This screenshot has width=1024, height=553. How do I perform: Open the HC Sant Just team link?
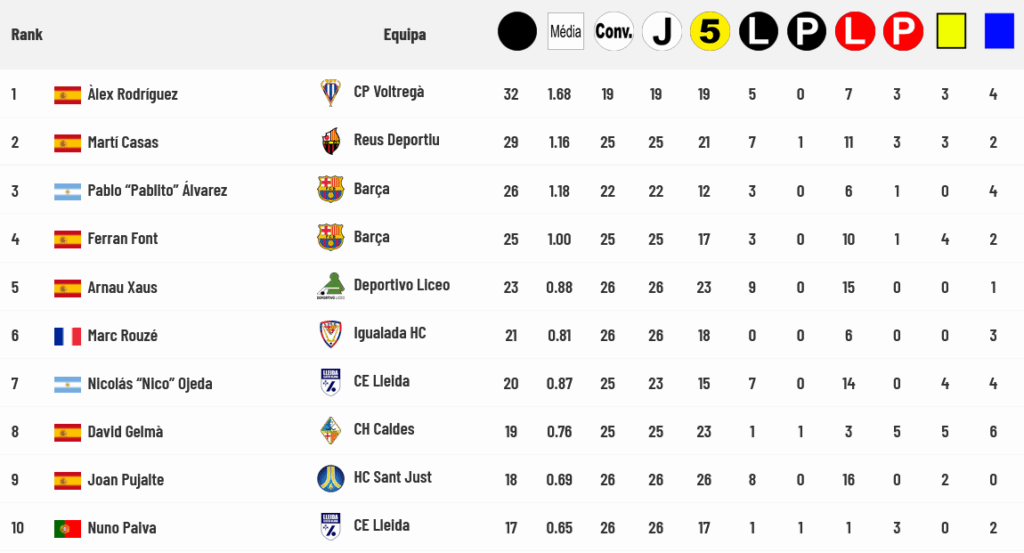coord(392,477)
